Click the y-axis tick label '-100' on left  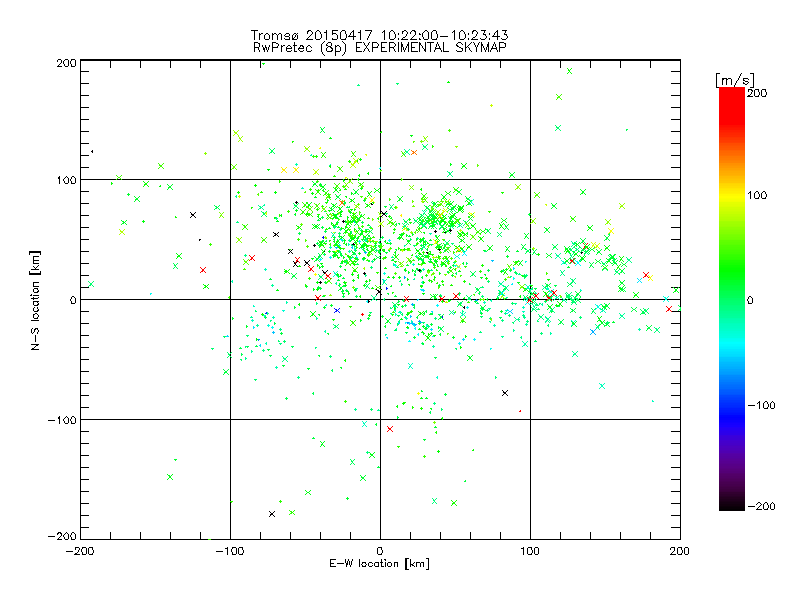pos(62,420)
